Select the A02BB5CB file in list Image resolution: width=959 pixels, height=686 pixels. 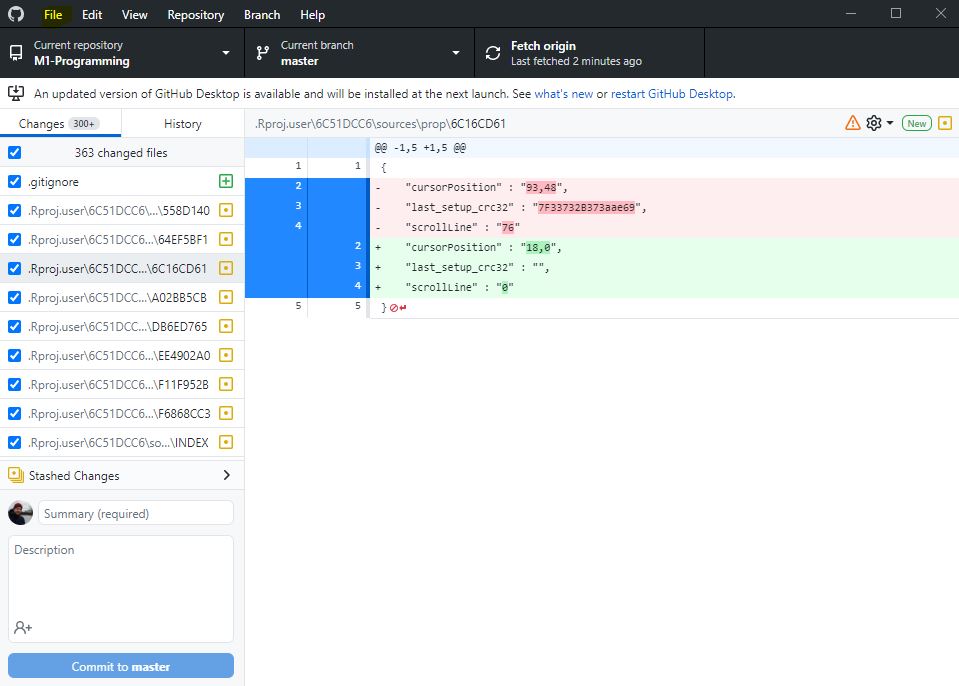click(118, 298)
